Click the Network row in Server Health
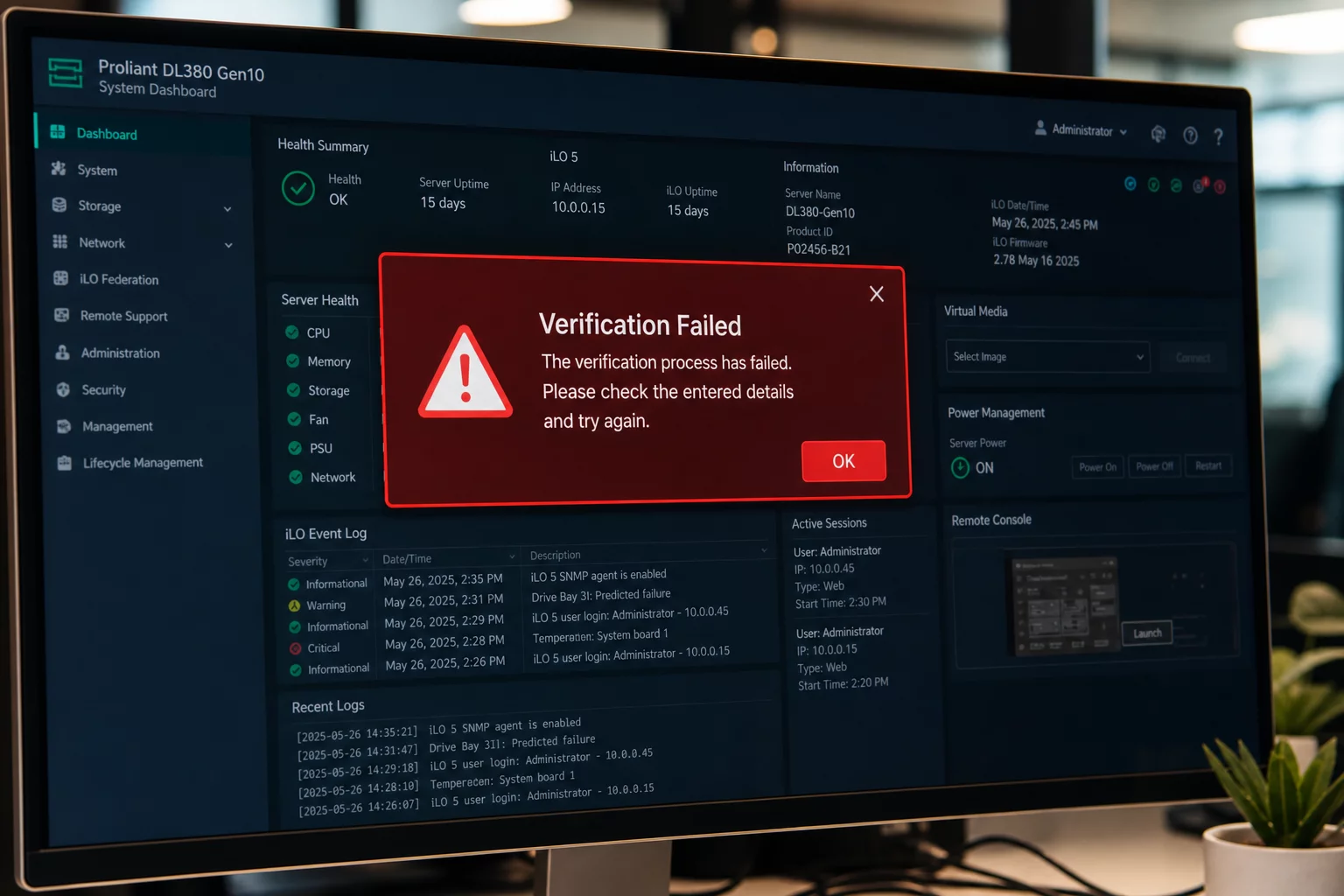The width and height of the screenshot is (1344, 896). coord(321,477)
